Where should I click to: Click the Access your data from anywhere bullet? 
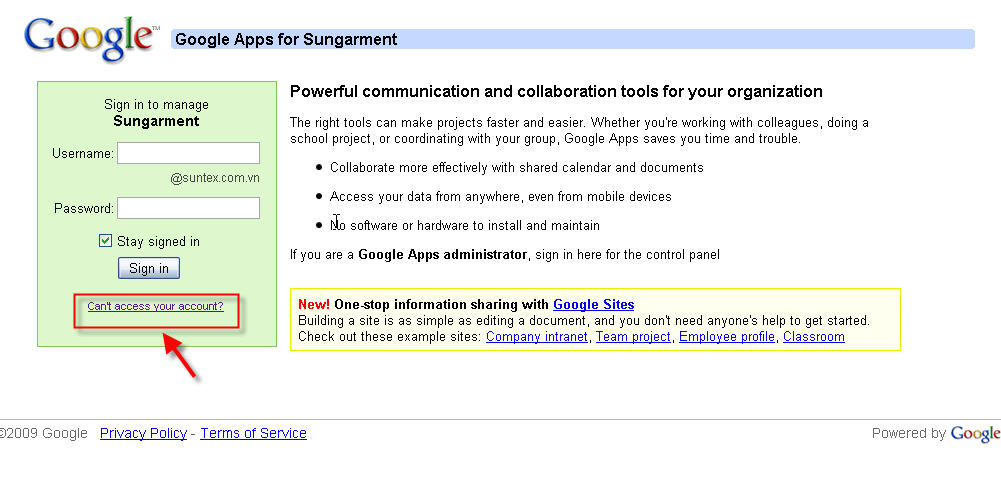click(x=500, y=197)
